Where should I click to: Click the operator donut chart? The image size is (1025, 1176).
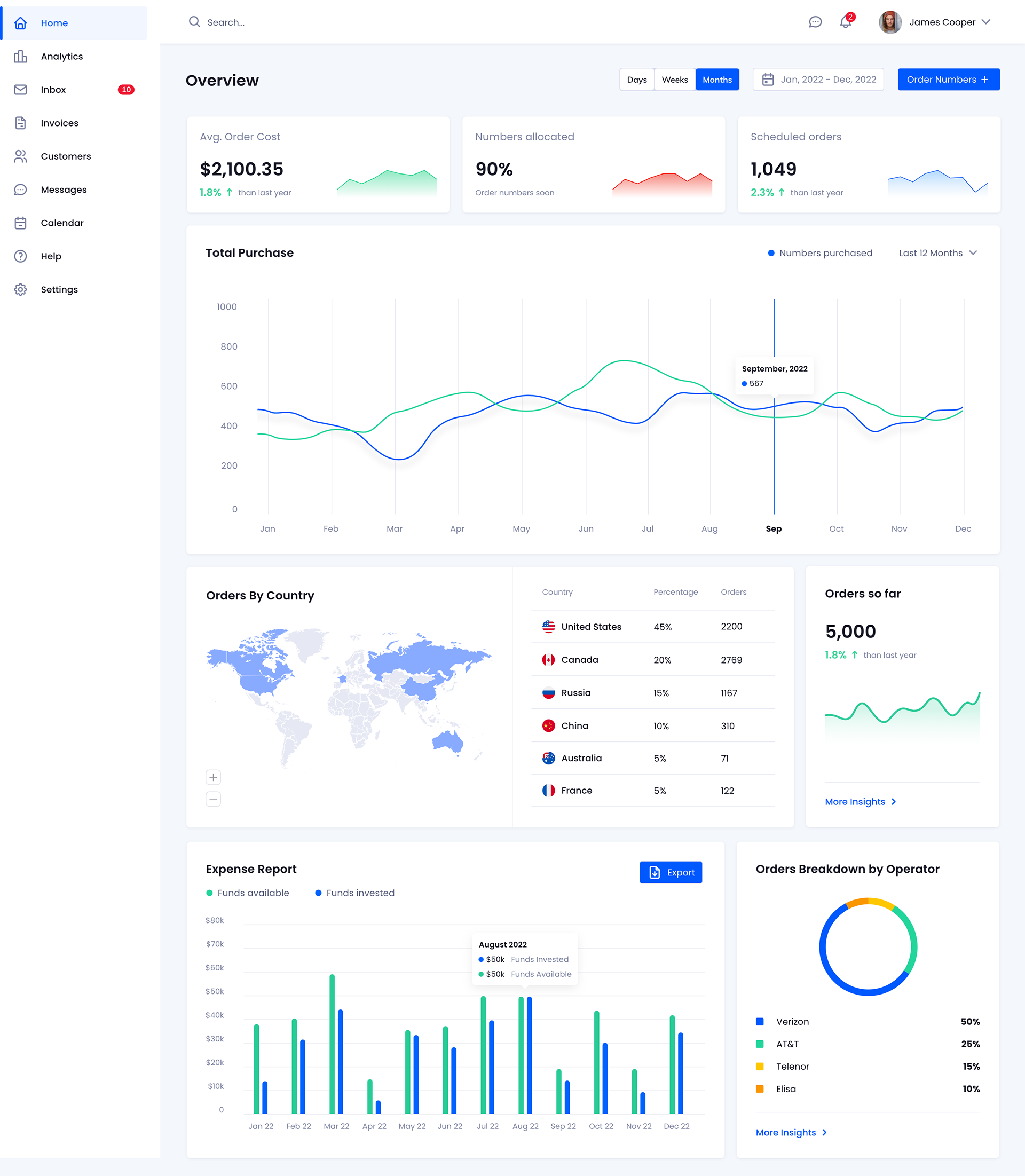click(868, 946)
